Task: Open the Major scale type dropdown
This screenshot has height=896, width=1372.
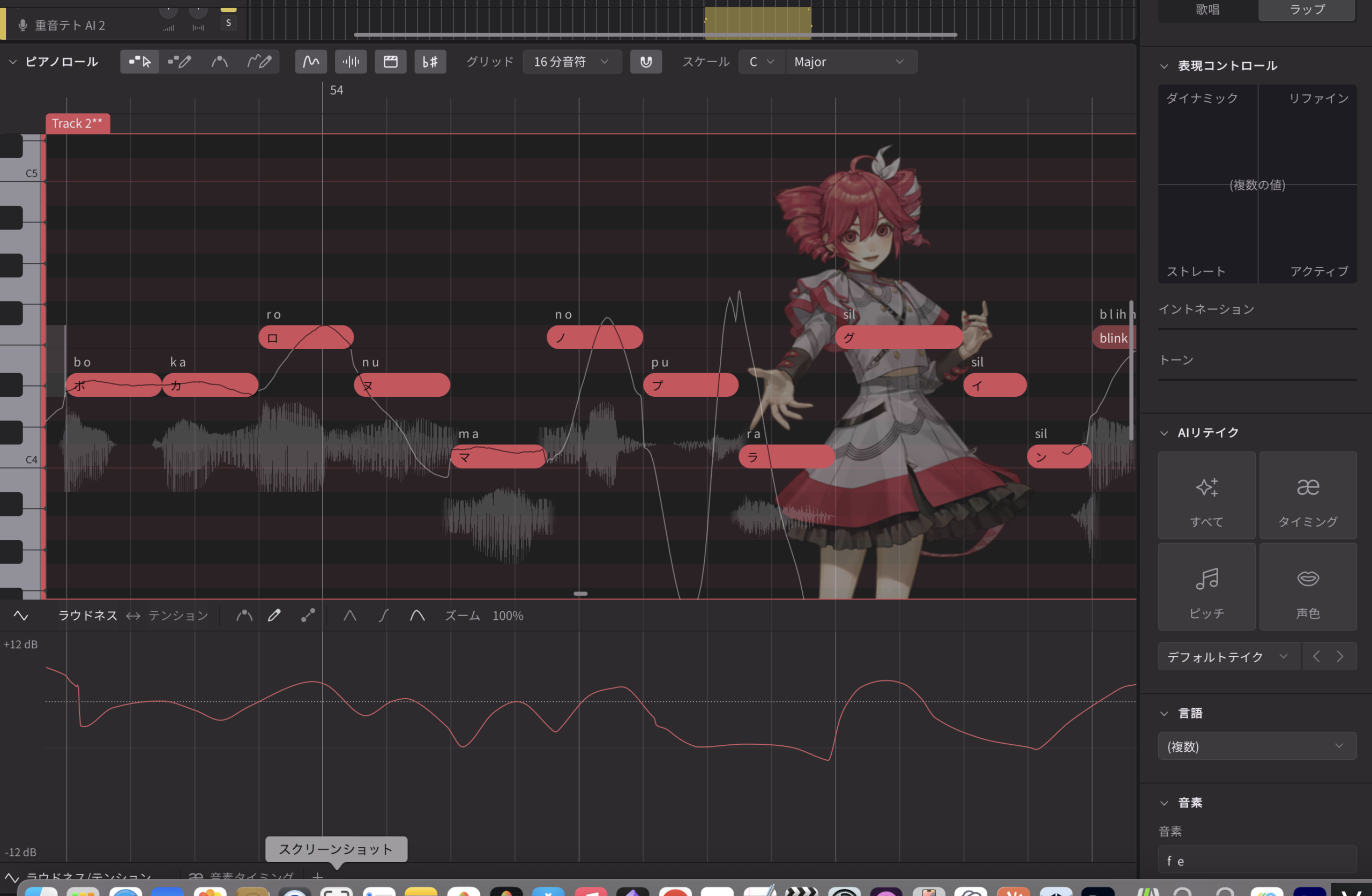Action: pyautogui.click(x=851, y=62)
